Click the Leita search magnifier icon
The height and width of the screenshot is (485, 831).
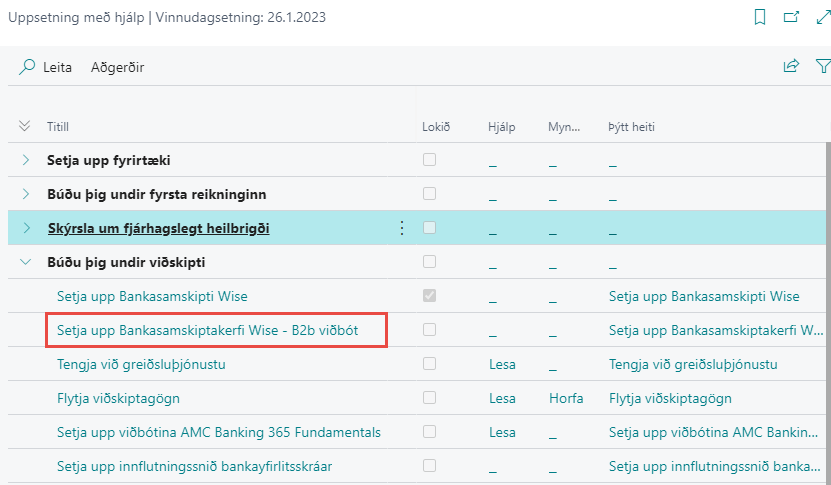click(27, 67)
